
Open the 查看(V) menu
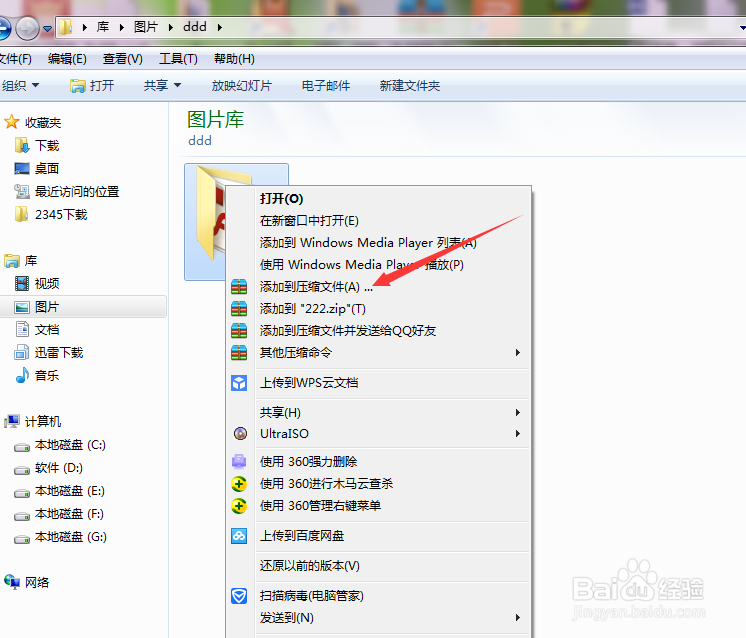point(123,59)
